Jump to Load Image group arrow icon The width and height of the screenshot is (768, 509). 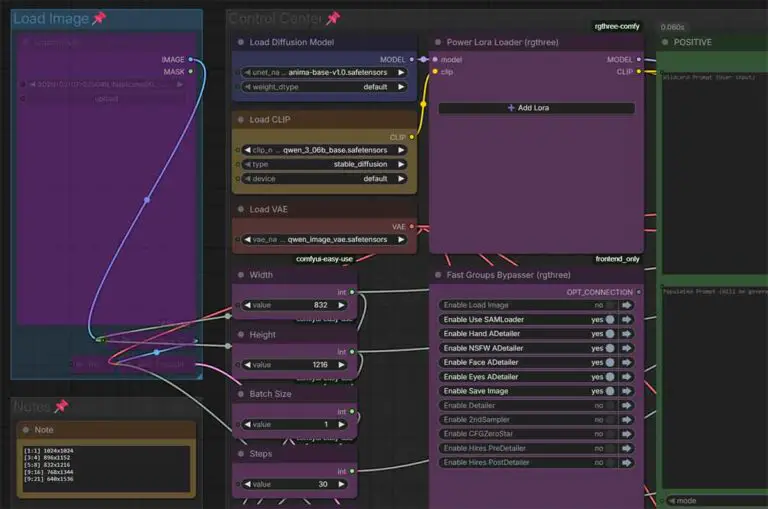coord(626,305)
